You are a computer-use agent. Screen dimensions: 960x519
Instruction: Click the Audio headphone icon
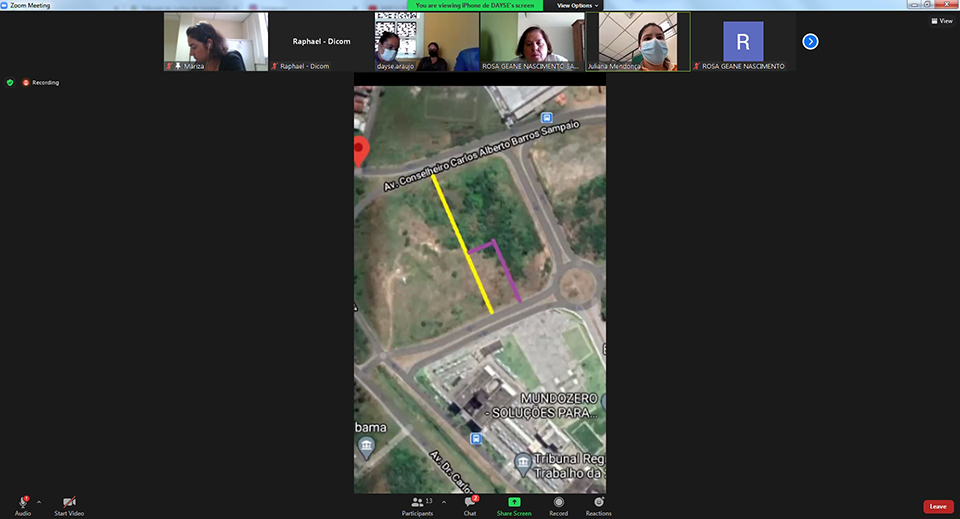click(x=22, y=502)
